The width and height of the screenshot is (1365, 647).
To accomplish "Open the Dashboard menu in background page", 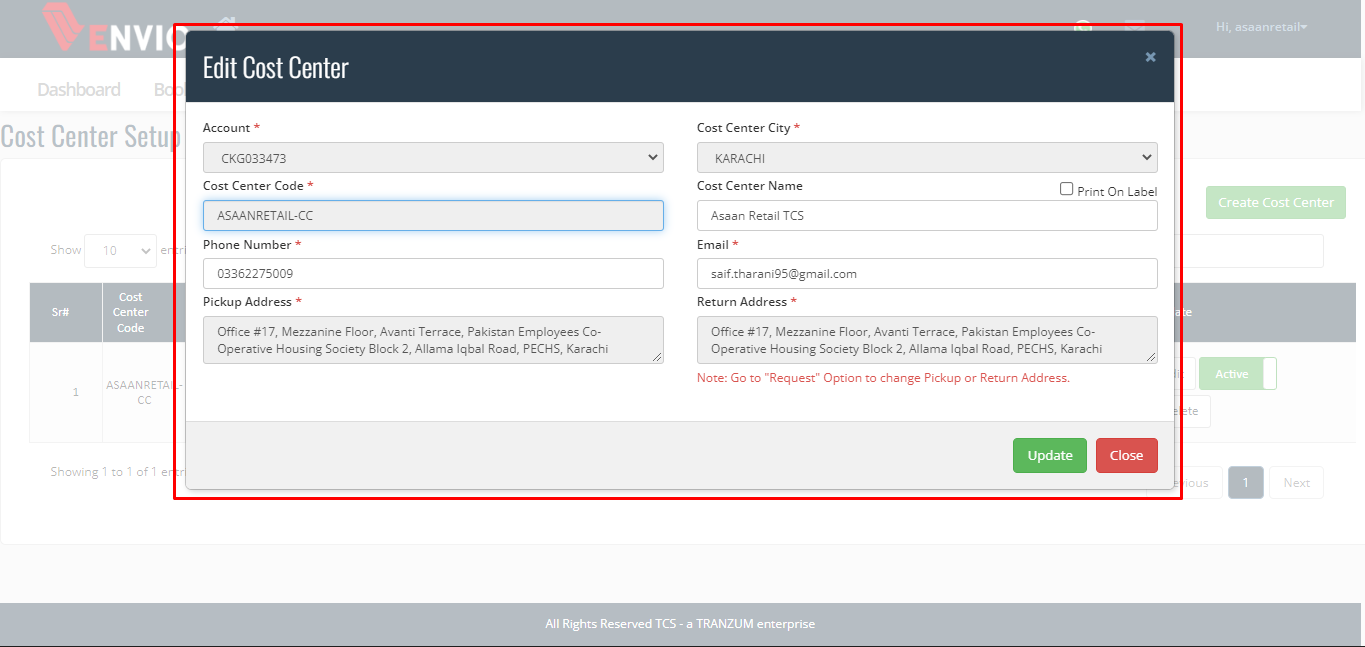I will tap(79, 89).
